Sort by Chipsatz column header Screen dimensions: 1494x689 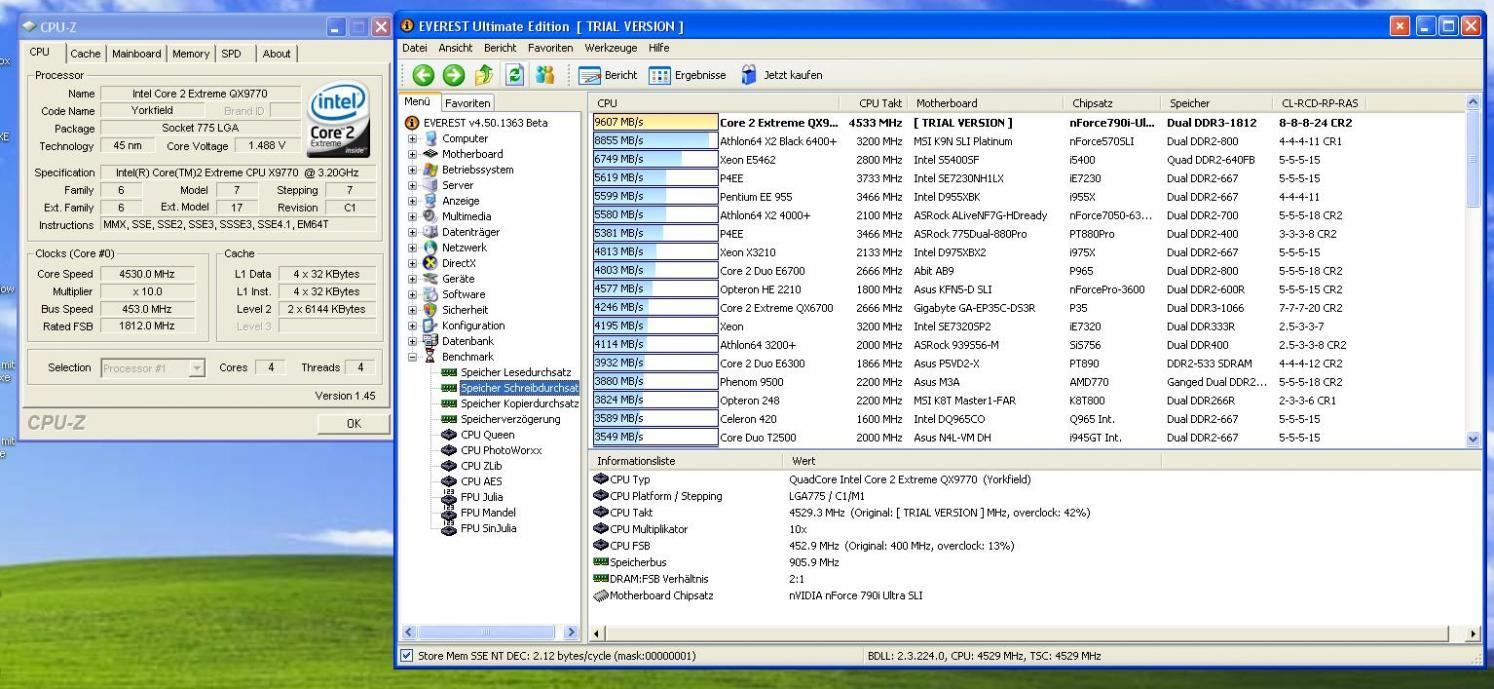tap(1113, 103)
